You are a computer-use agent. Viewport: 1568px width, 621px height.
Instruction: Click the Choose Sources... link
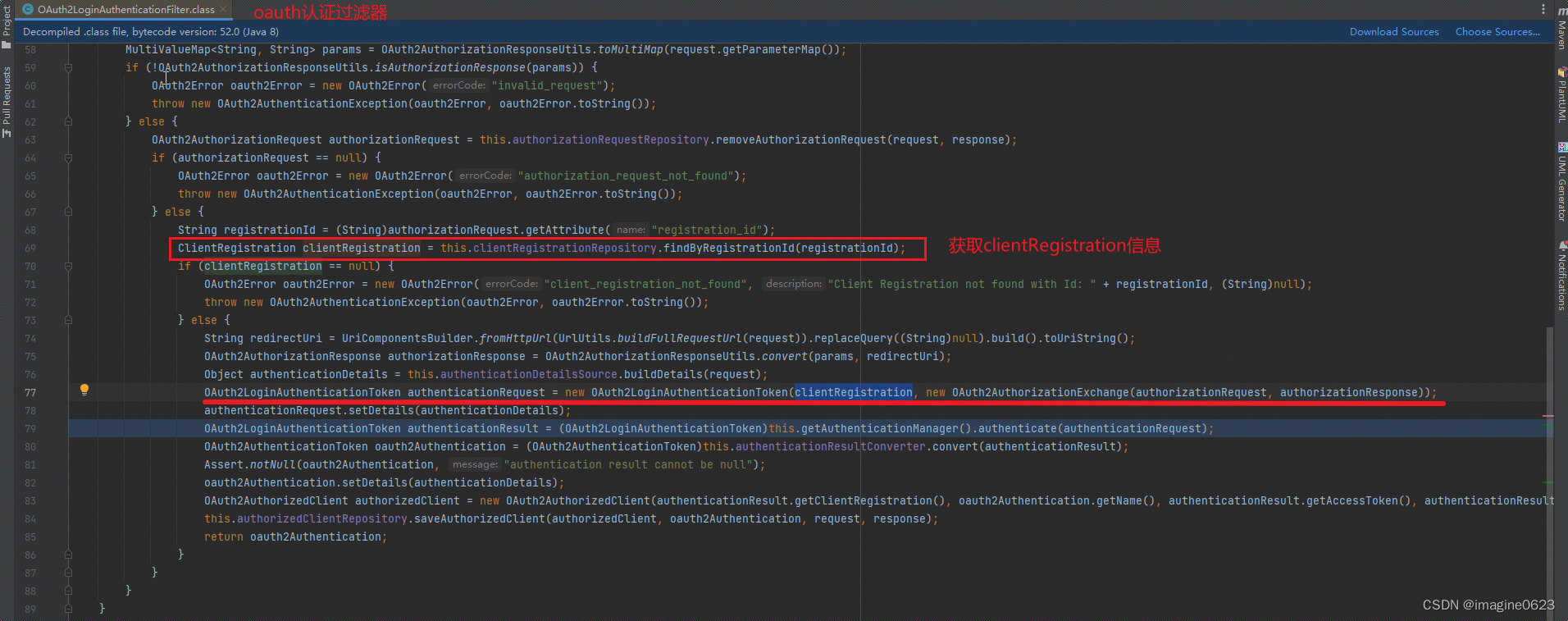[x=1497, y=32]
